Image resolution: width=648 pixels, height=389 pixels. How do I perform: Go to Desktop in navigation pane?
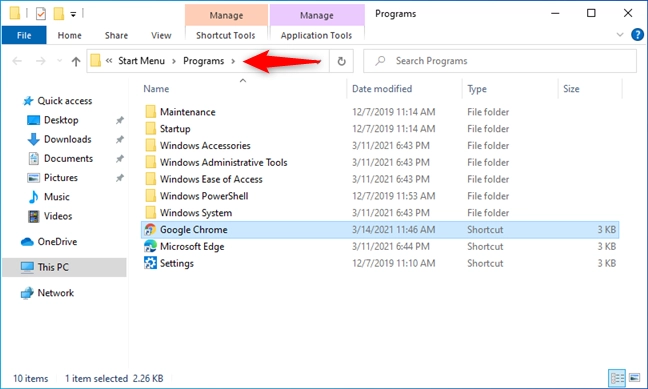[x=61, y=120]
